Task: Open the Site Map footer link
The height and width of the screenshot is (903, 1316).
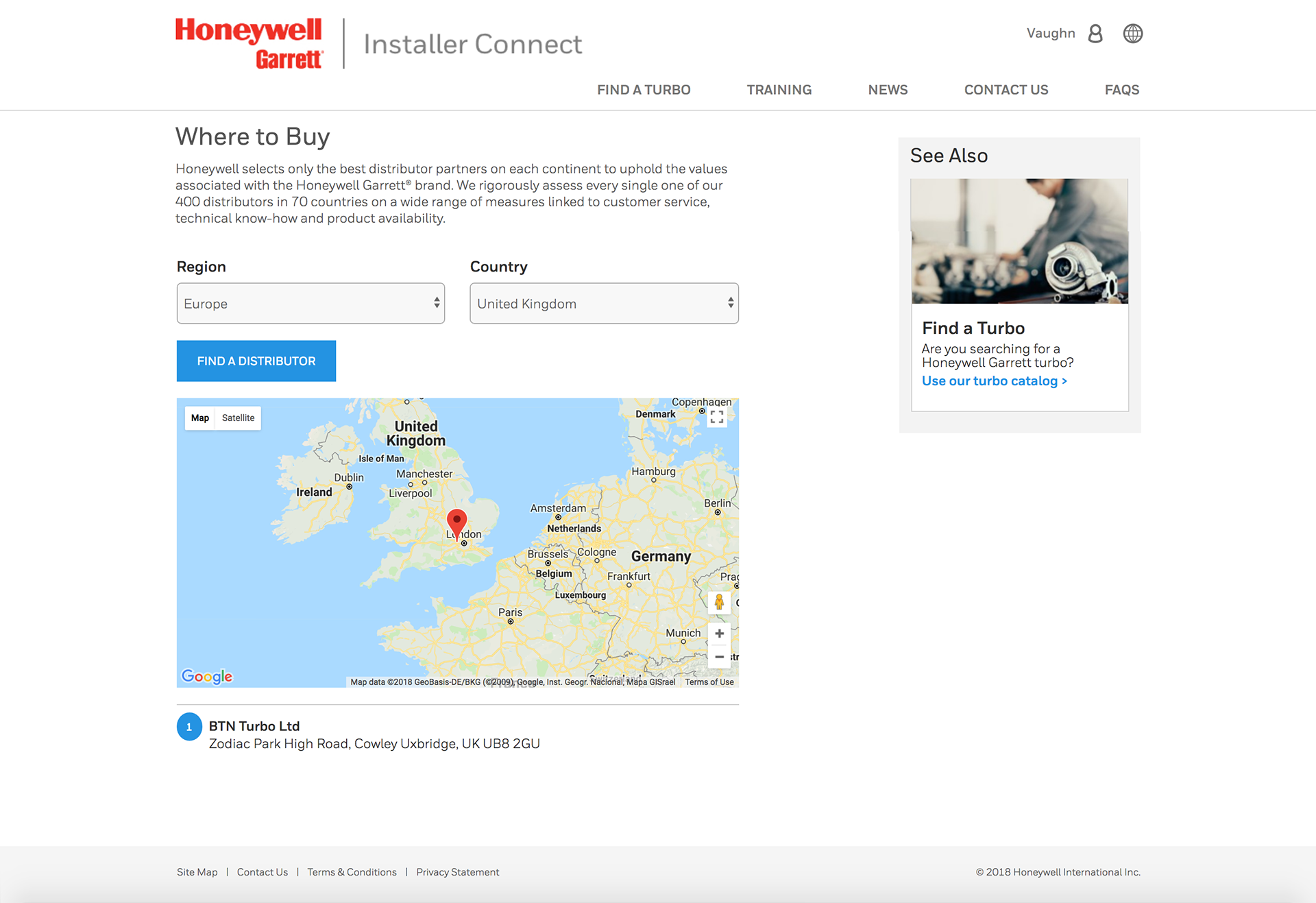Action: click(197, 872)
